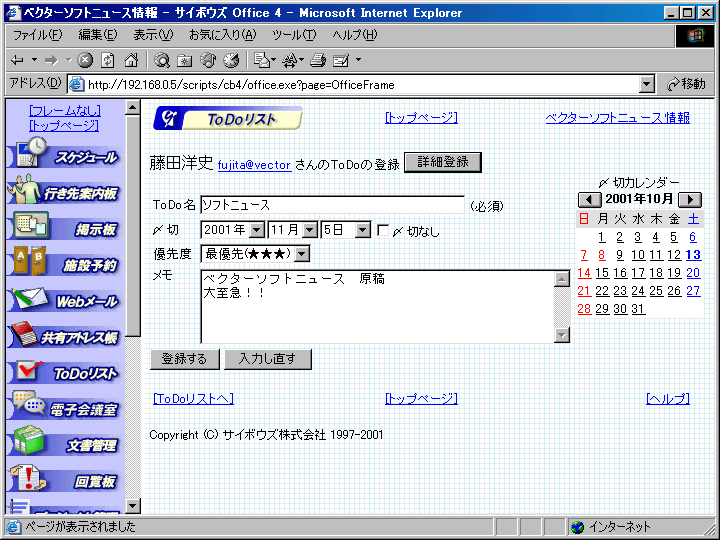The image size is (720, 540).
Task: Open the fujita@vector email link
Action: (254, 165)
